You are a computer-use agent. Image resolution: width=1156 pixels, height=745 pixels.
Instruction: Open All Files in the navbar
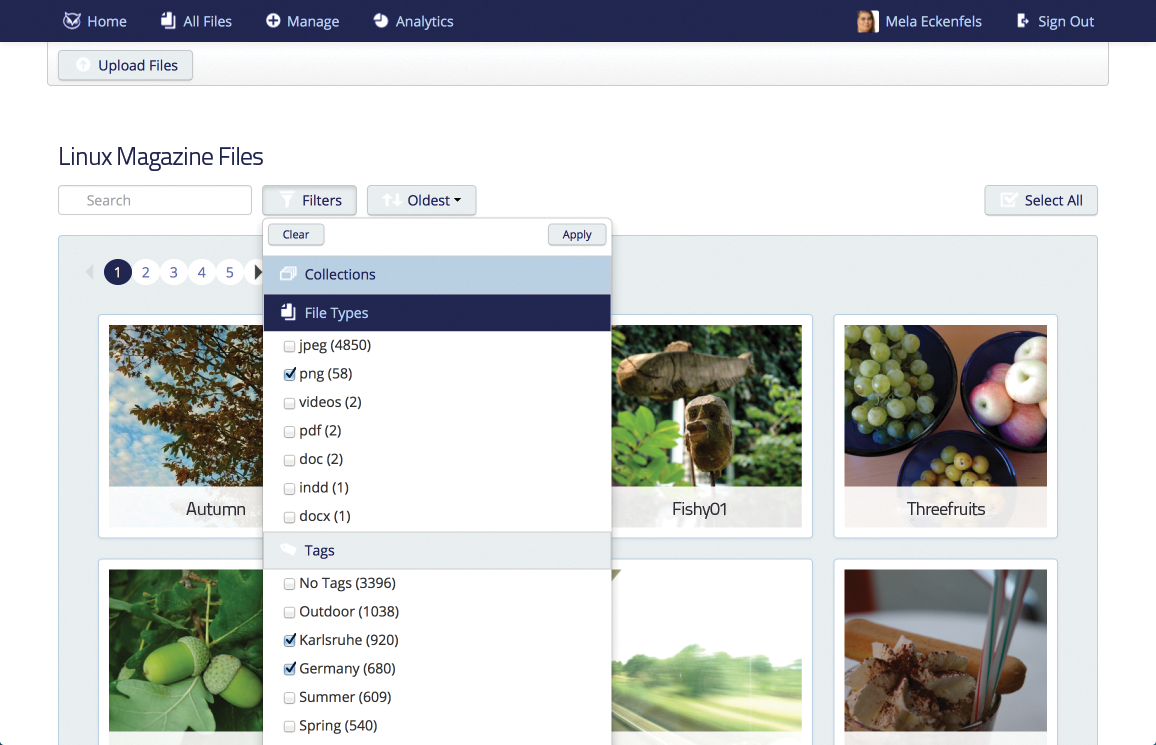[196, 21]
